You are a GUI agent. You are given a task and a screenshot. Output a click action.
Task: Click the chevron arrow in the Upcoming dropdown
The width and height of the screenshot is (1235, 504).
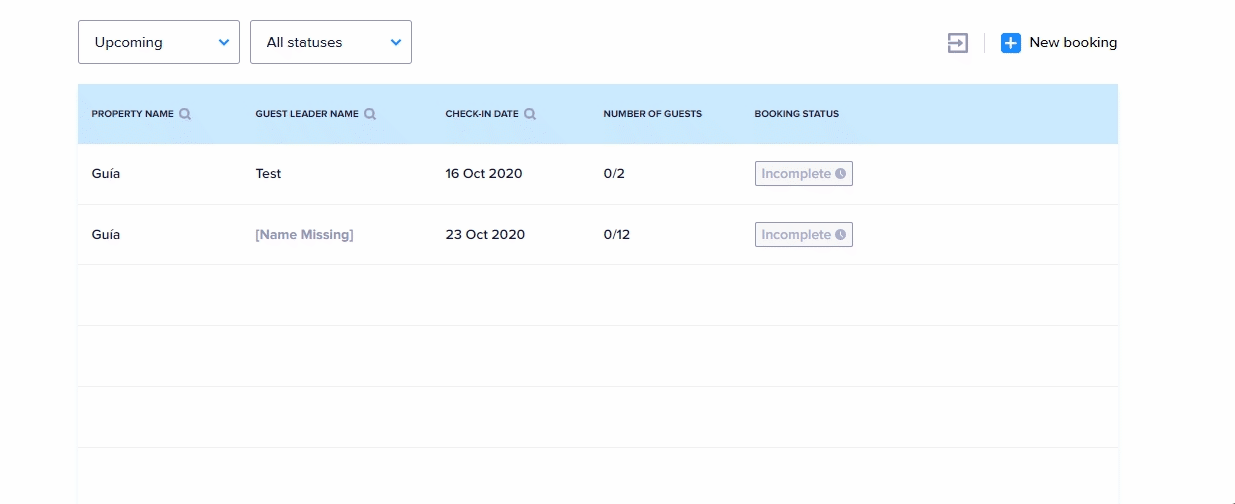[x=223, y=42]
